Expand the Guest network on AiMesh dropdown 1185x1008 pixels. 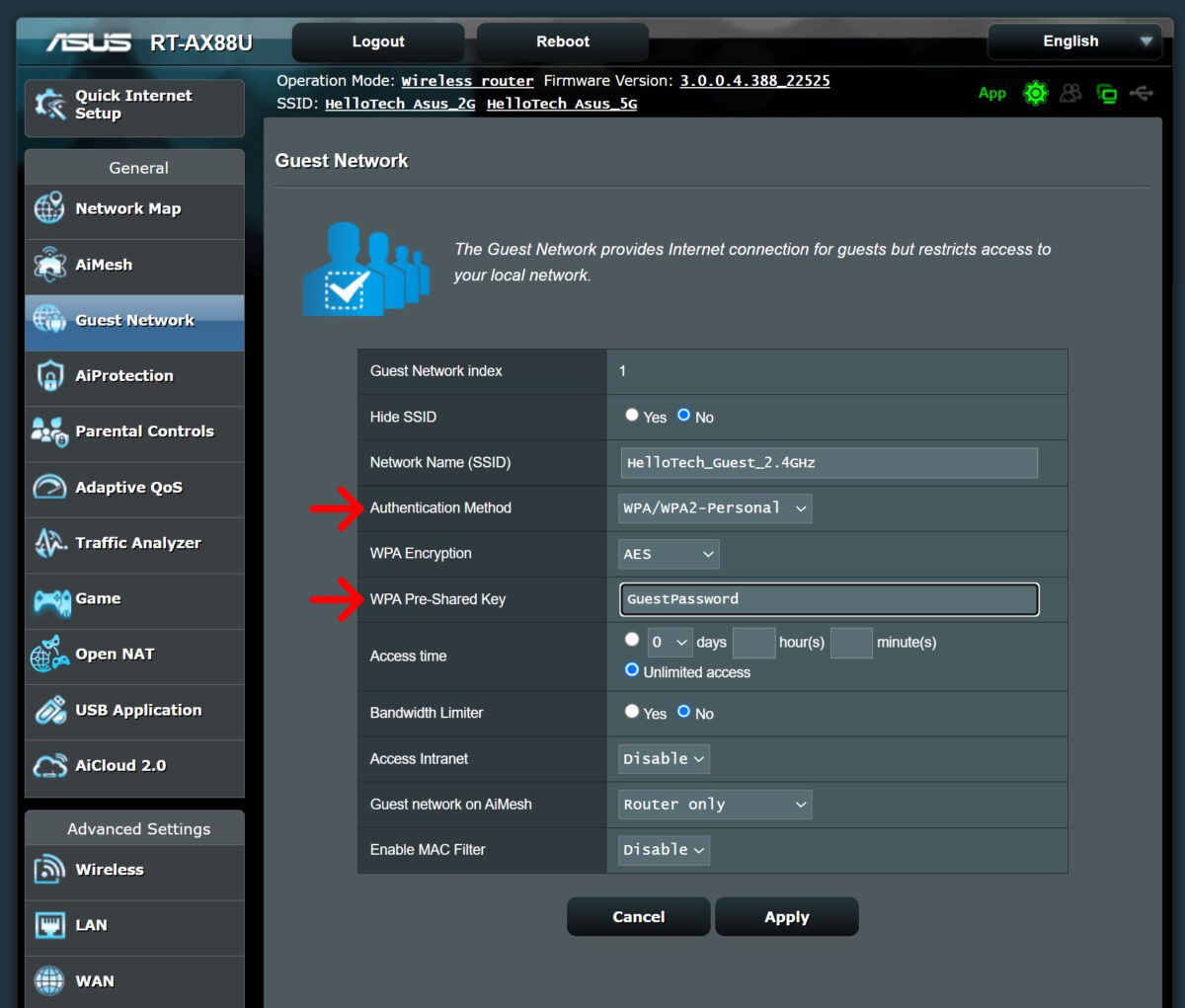click(x=714, y=804)
